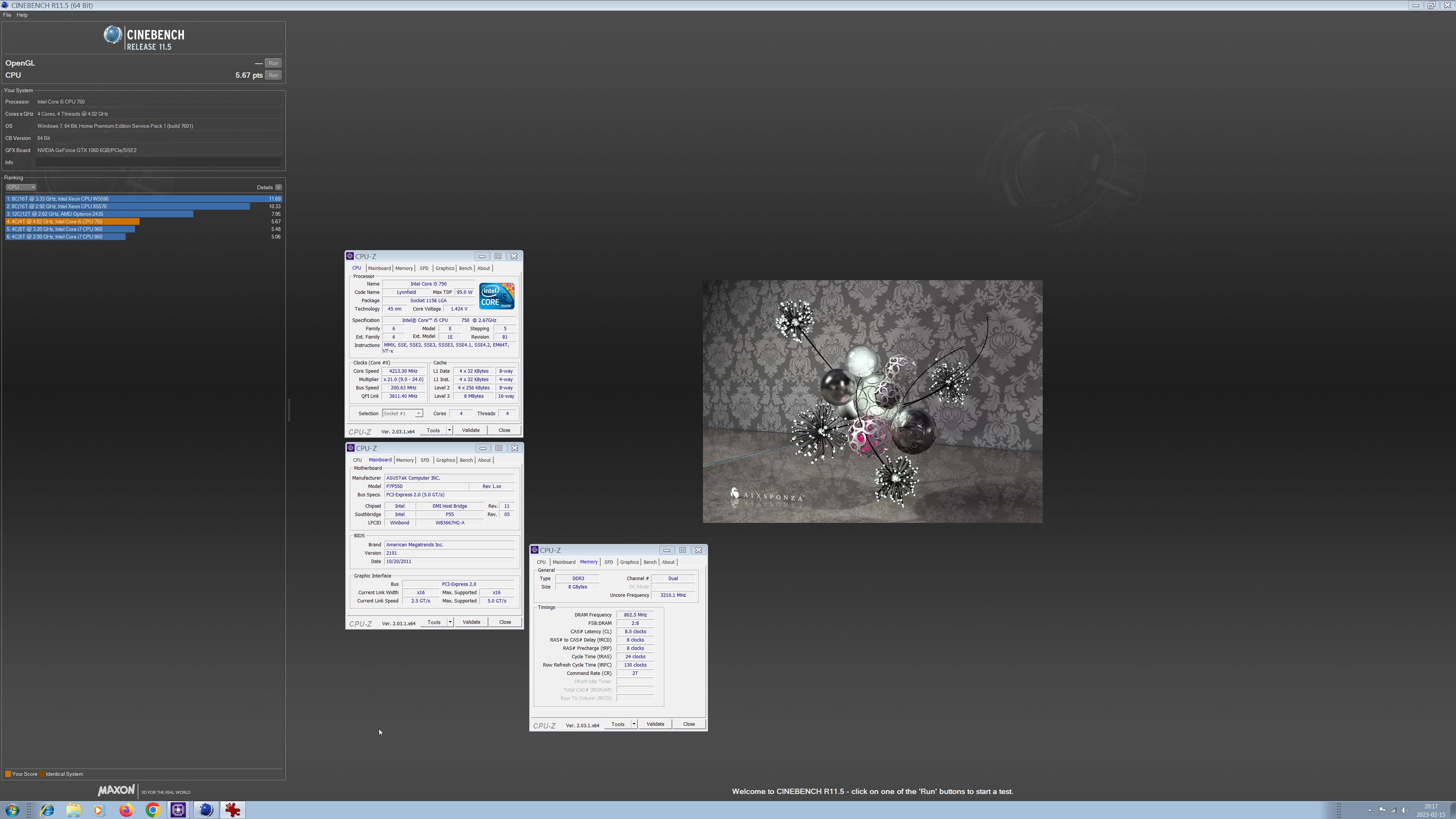Open Windows Explorer folder icon in taskbar
Screen dimensions: 1456x819
click(74, 810)
